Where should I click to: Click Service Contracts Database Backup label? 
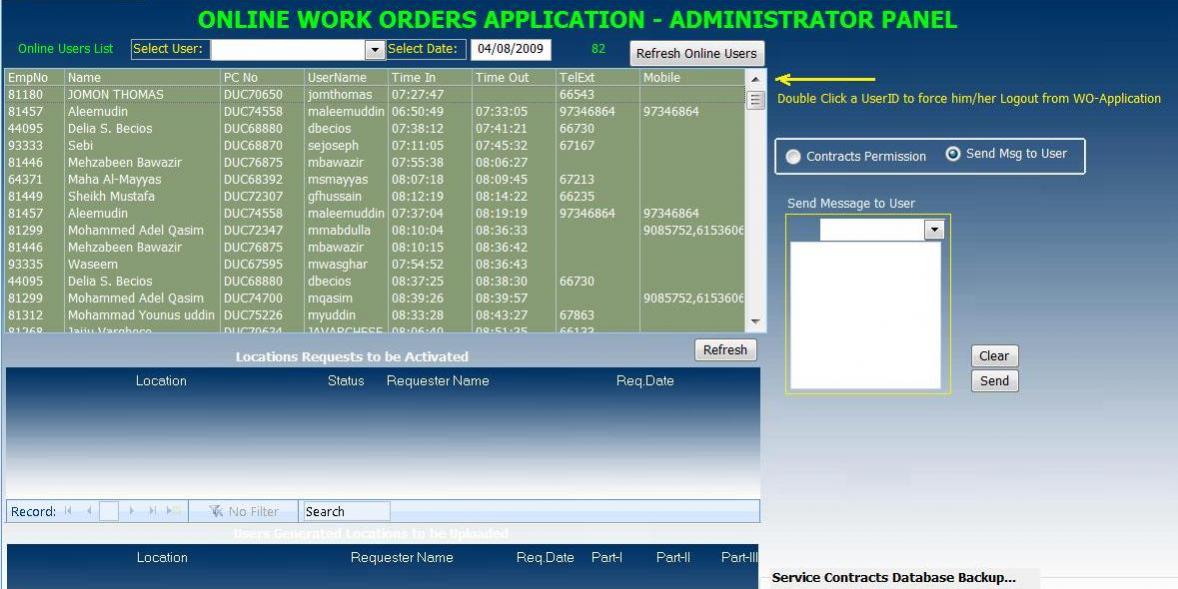[893, 578]
